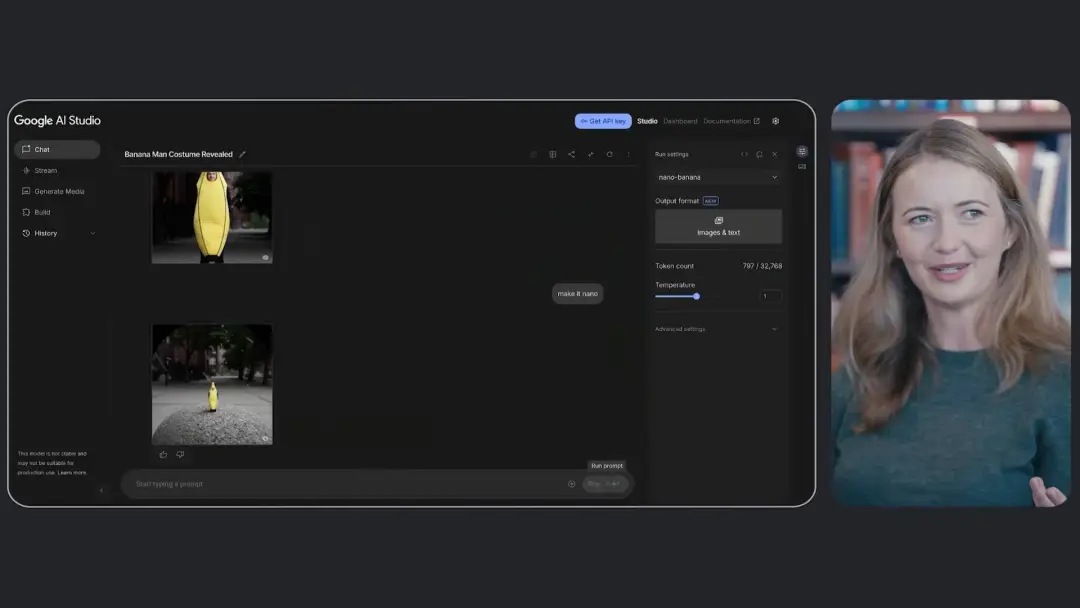Switch to the Dashboard tab
This screenshot has width=1080, height=608.
[681, 121]
